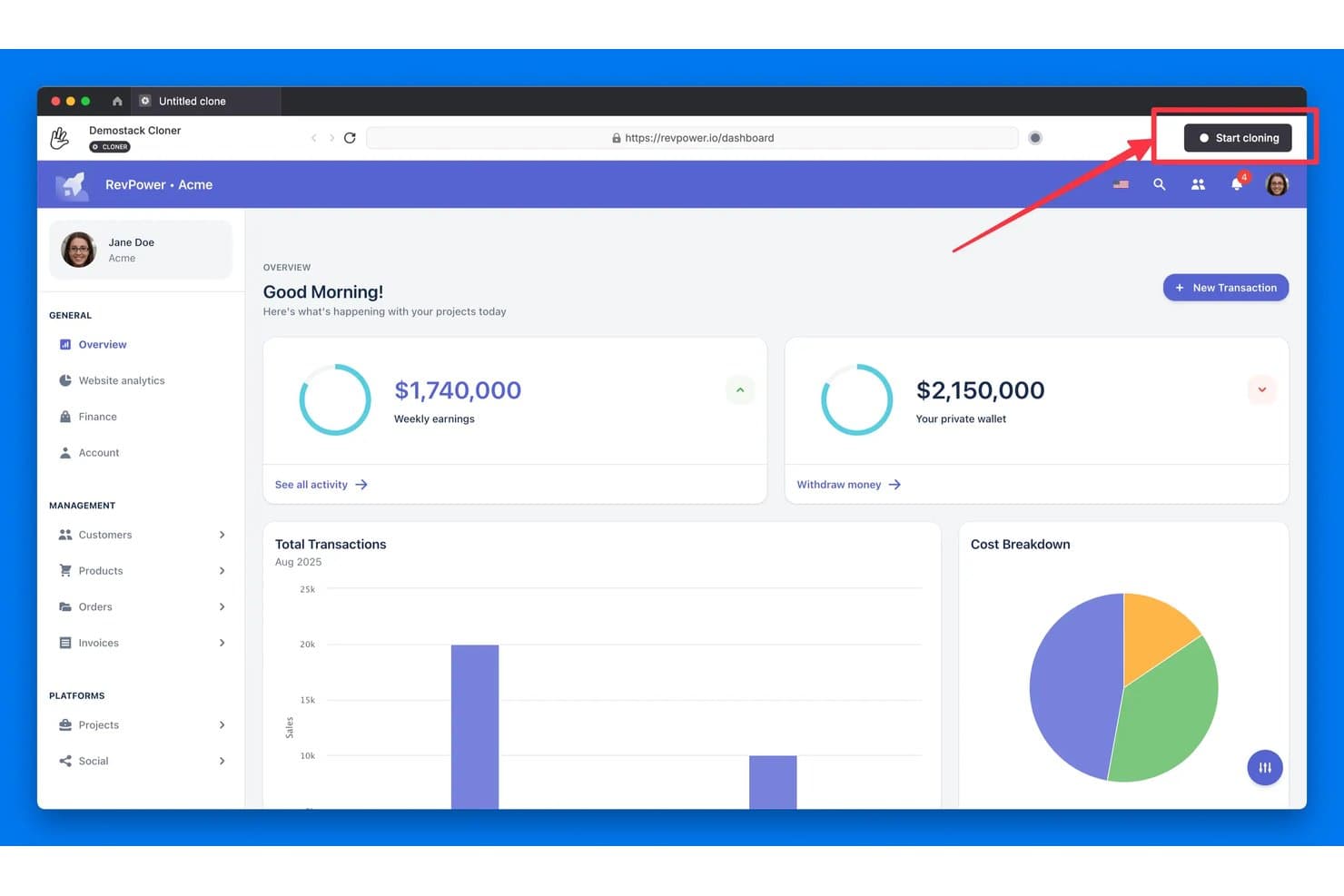Screen dimensions: 1344x896
Task: Follow Withdraw money link
Action: click(849, 485)
